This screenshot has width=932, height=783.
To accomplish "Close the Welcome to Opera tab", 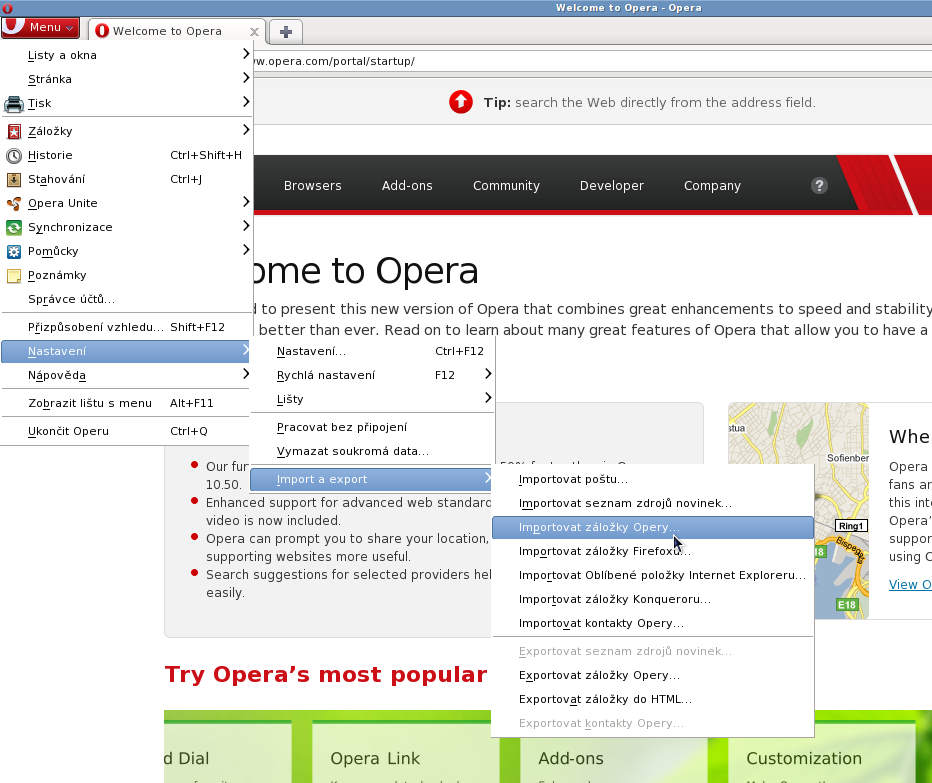I will [x=254, y=32].
